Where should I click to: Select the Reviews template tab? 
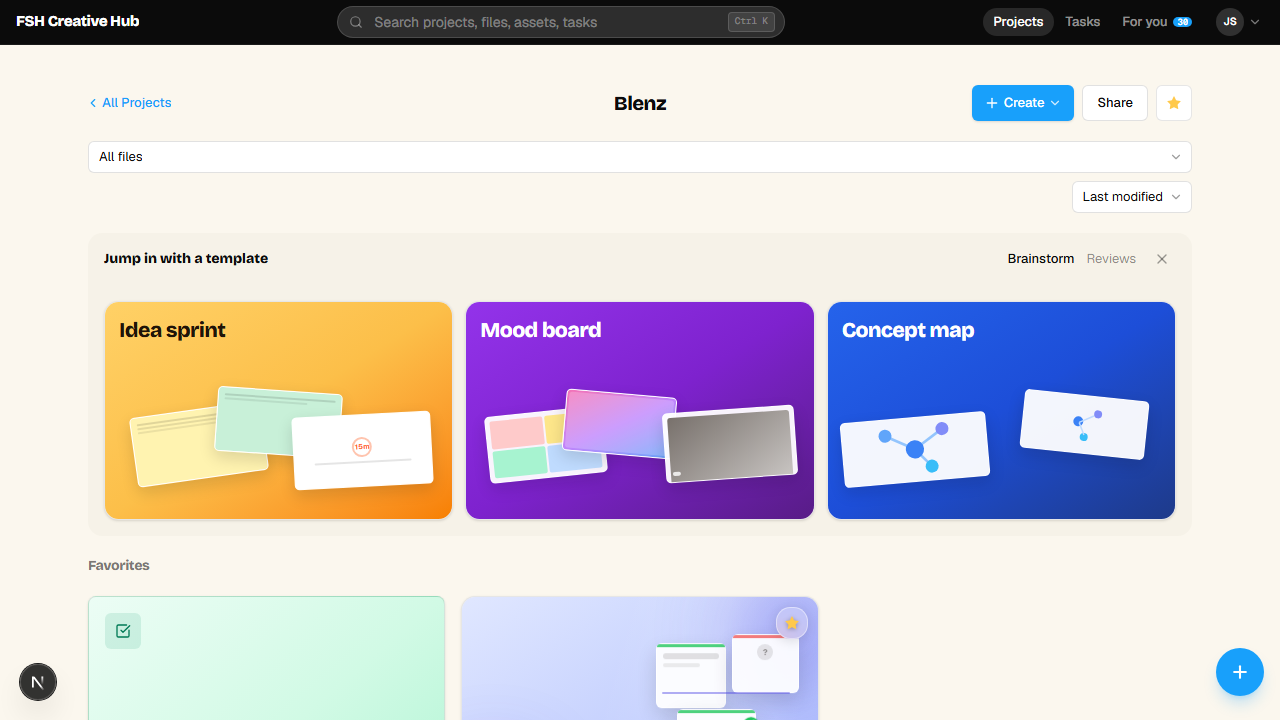pos(1111,259)
